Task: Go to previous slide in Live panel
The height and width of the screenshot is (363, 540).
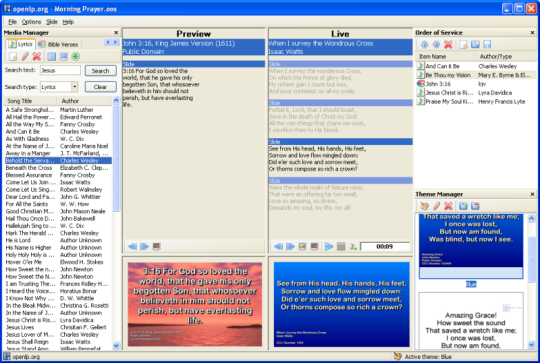Action: (x=278, y=247)
